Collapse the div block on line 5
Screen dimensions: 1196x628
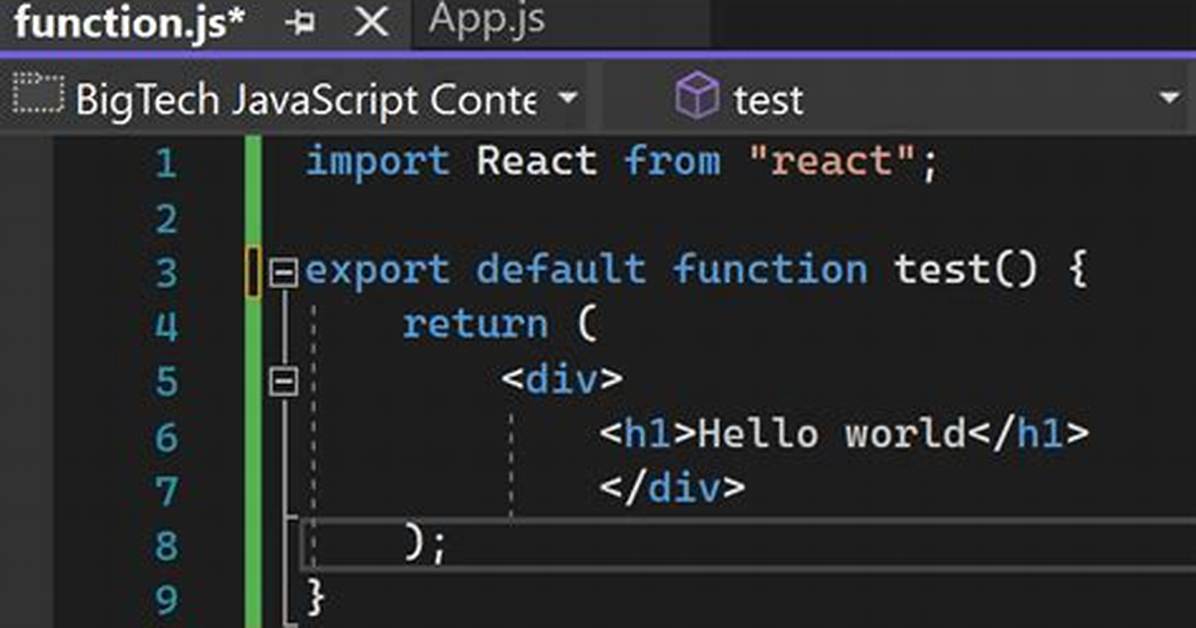point(284,381)
